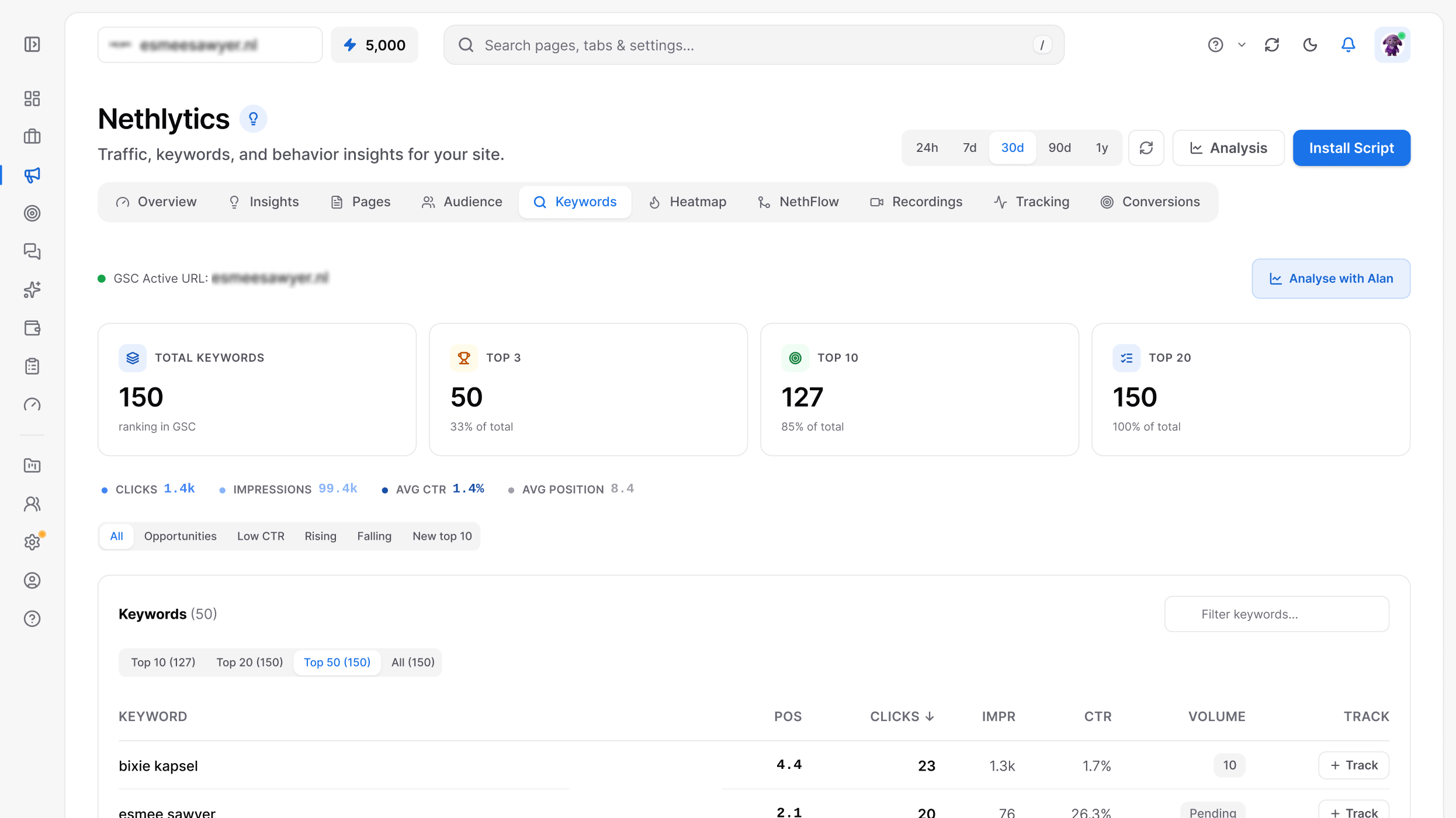Open the AI sparkles icon in sidebar

32,290
